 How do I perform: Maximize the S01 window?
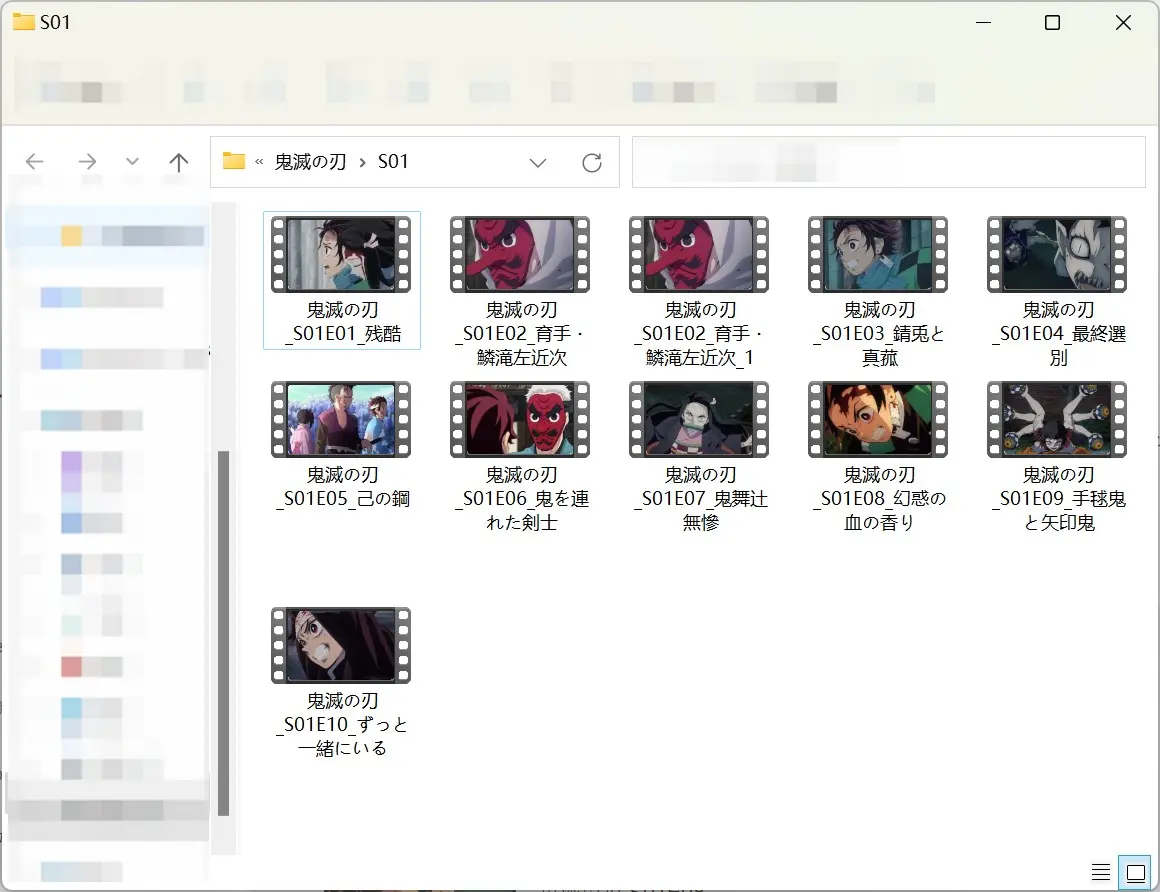(x=1052, y=23)
